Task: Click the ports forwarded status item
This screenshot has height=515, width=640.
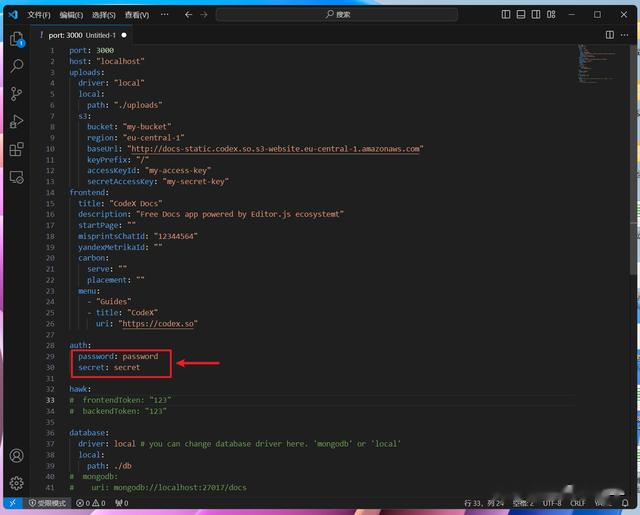Action: point(122,503)
